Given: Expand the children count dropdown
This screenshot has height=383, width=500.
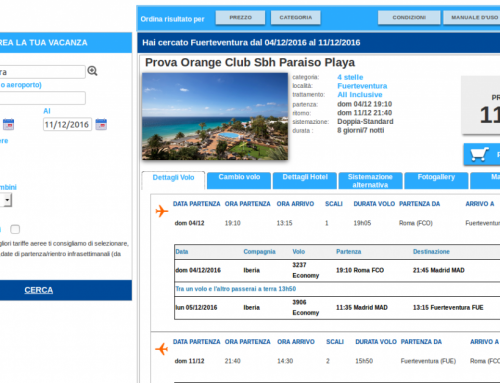Looking at the screenshot, I should point(6,200).
